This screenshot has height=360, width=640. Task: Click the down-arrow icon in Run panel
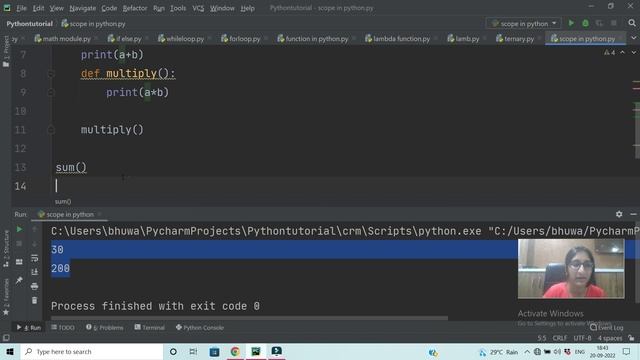click(34, 244)
